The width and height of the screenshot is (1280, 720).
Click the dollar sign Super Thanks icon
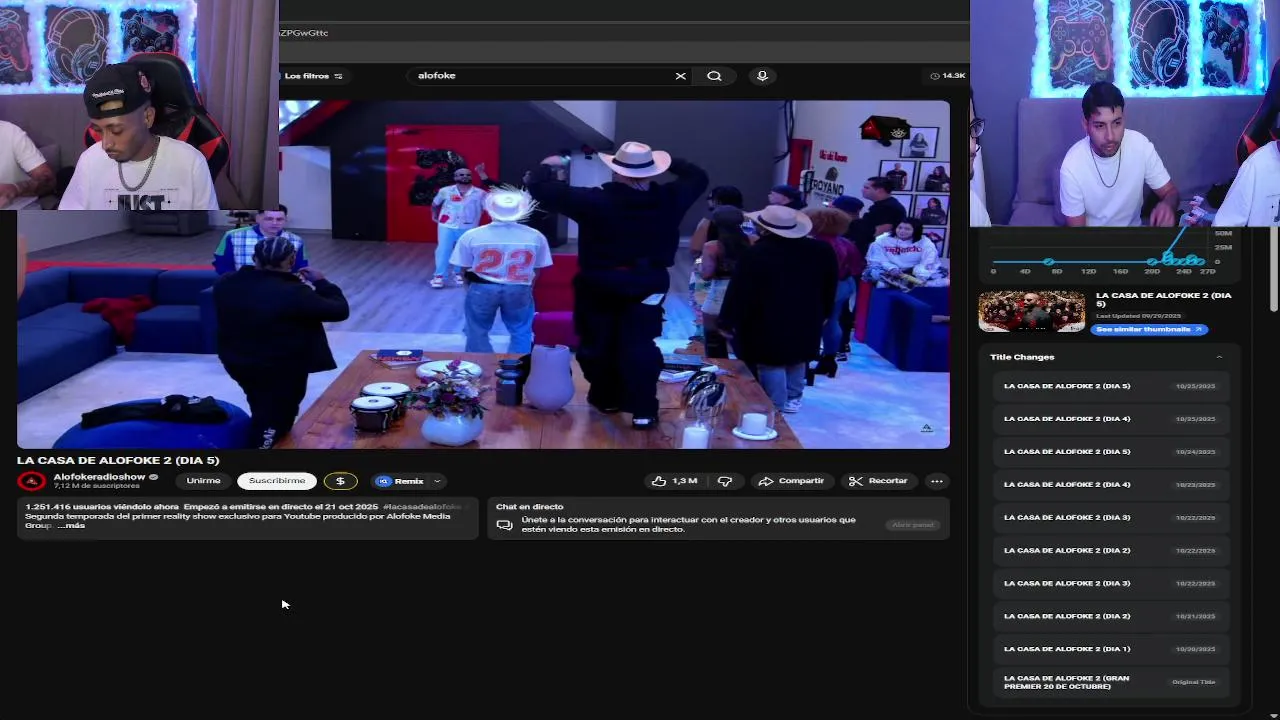340,481
